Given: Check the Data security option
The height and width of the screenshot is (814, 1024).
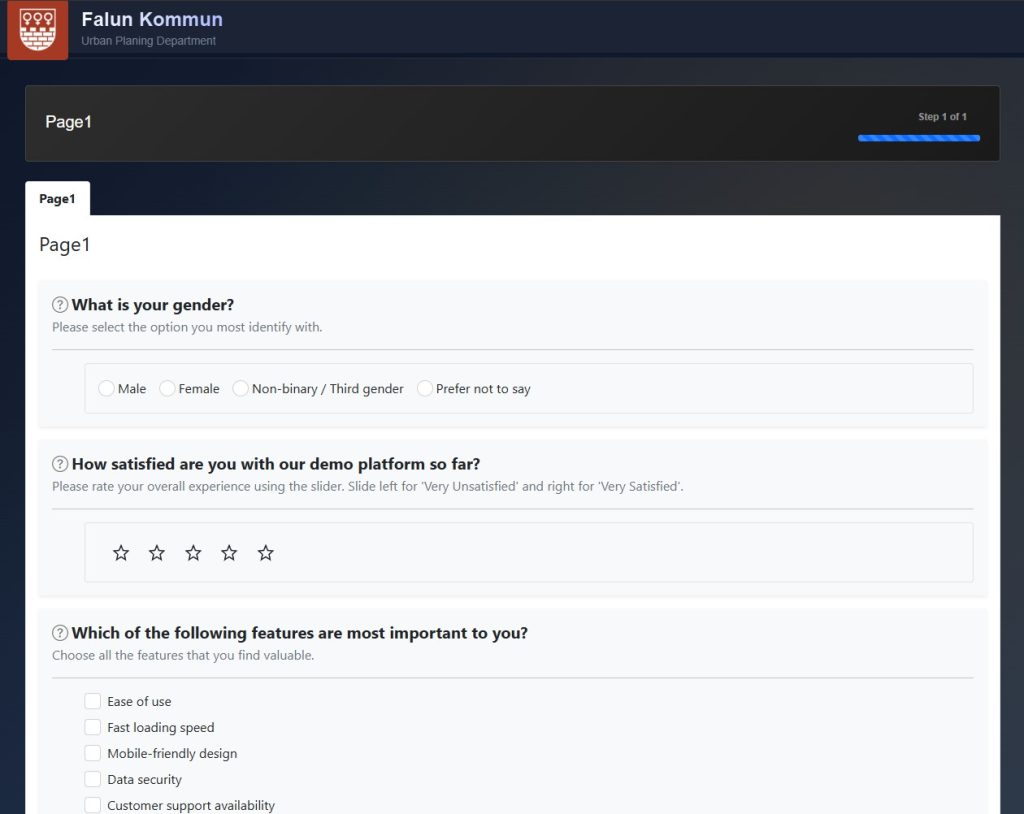Looking at the screenshot, I should pos(93,779).
